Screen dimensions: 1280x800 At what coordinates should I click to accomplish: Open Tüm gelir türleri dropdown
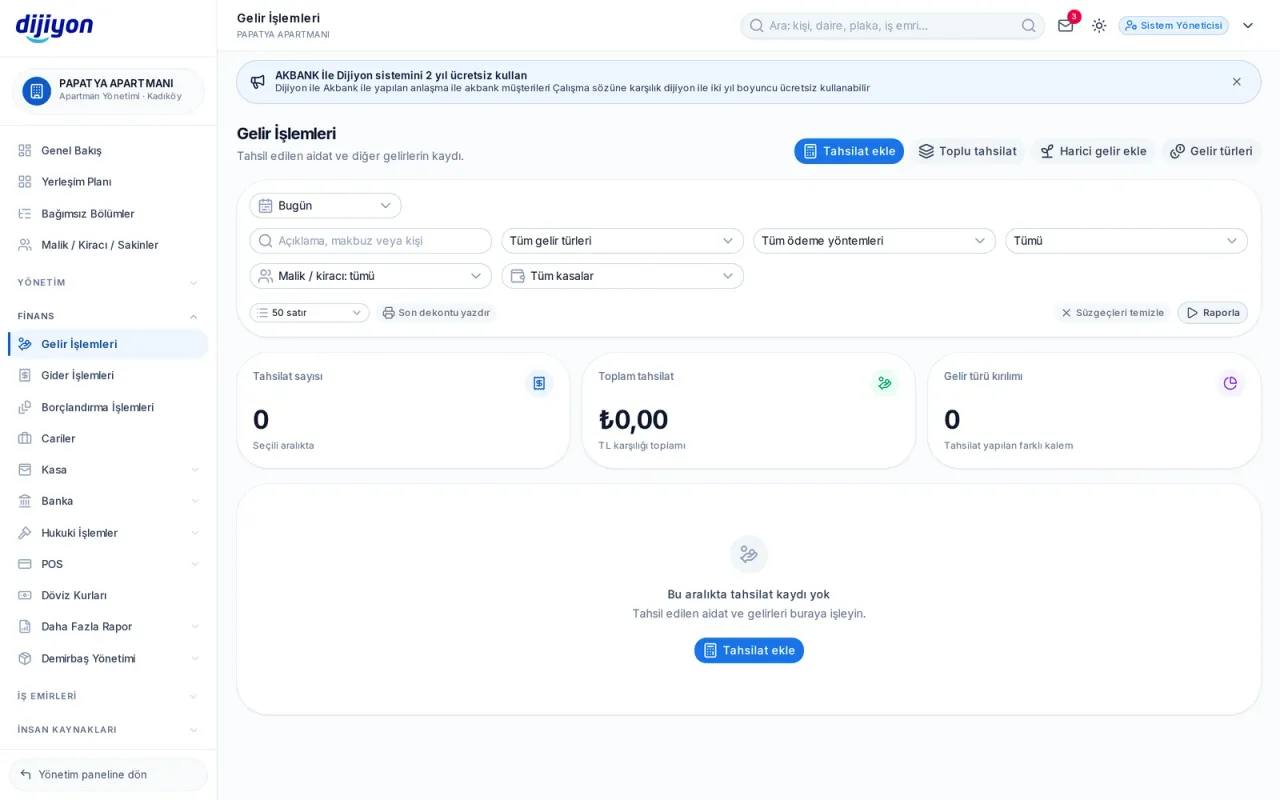(x=622, y=241)
